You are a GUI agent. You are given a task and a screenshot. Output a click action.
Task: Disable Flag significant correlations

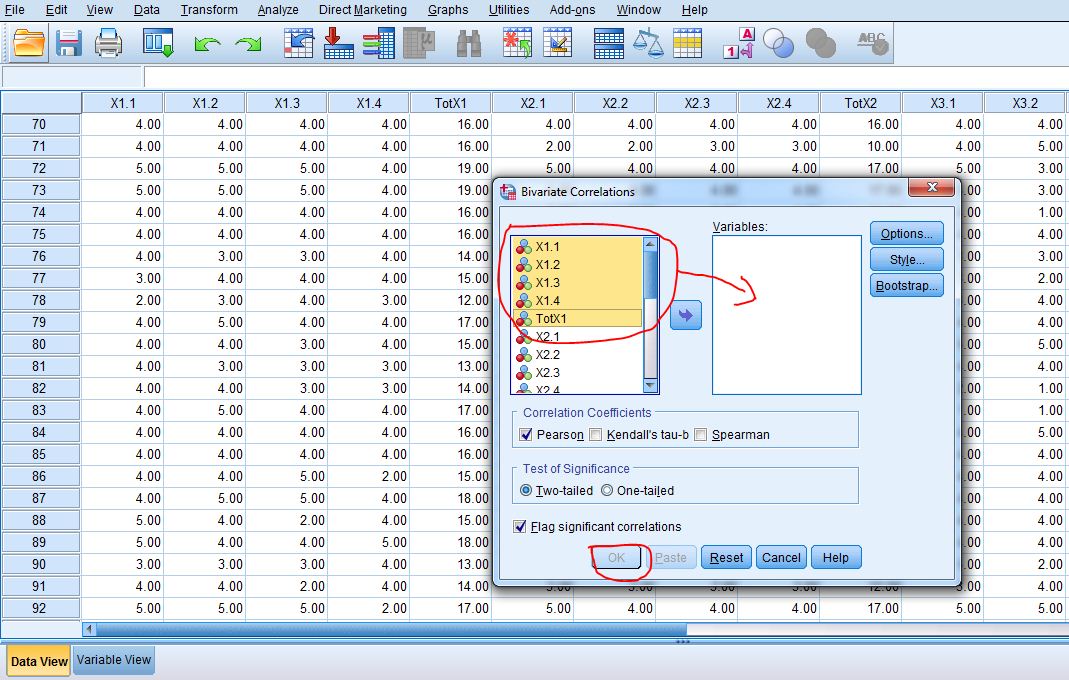tap(522, 526)
